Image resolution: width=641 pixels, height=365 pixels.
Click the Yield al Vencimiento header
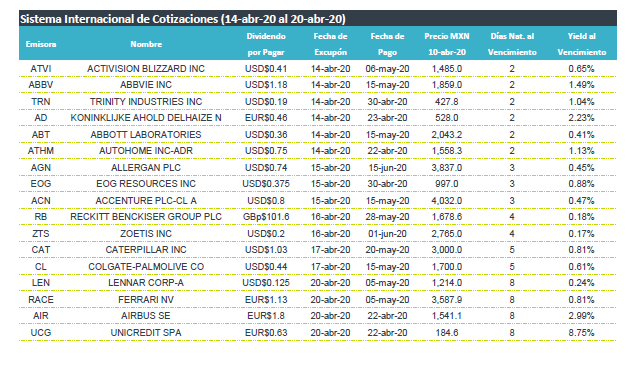click(581, 44)
